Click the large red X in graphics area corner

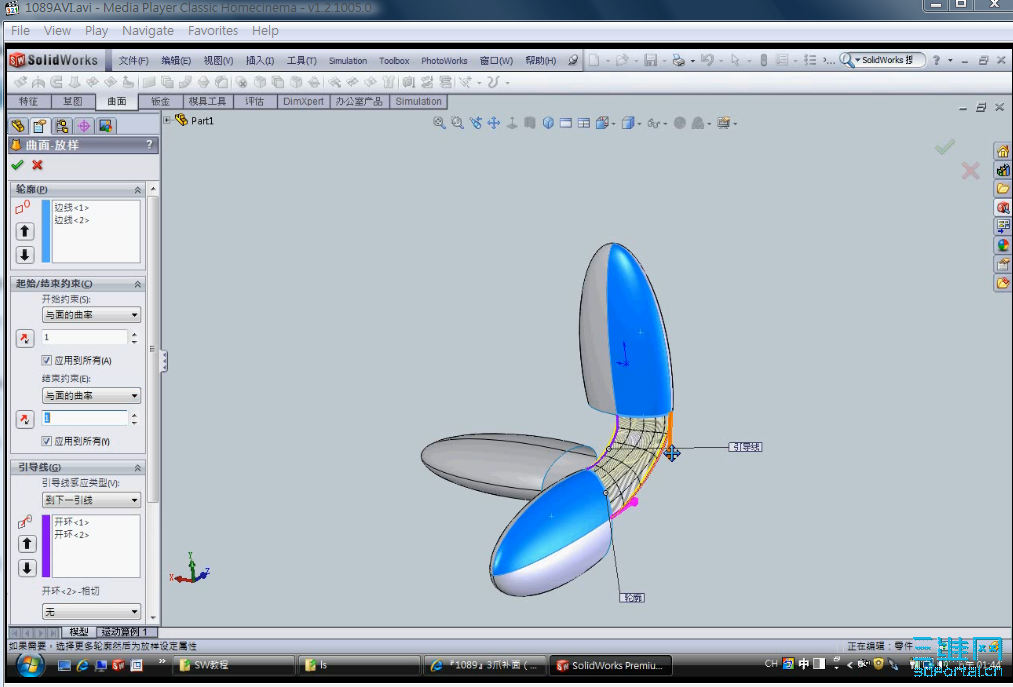coord(970,171)
